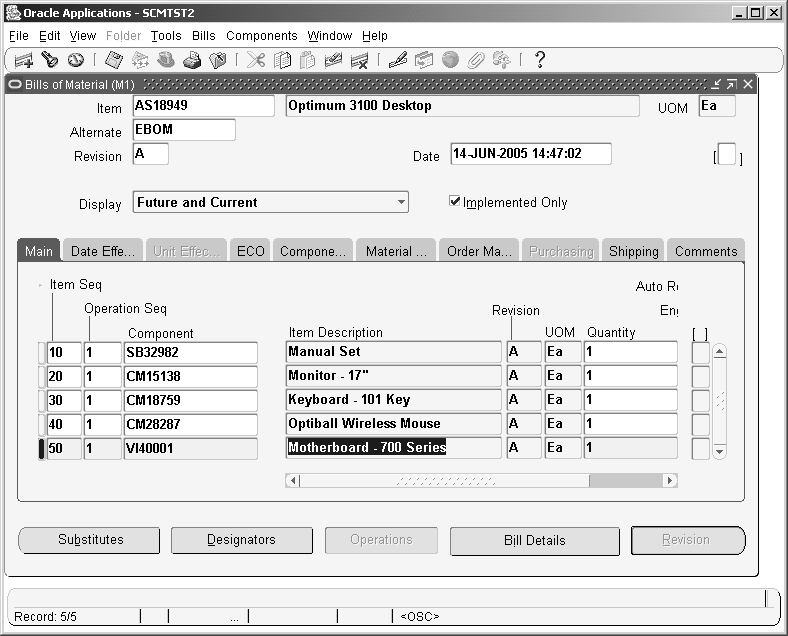Open the File menu
Viewport: 788px width, 636px height.
(x=19, y=36)
